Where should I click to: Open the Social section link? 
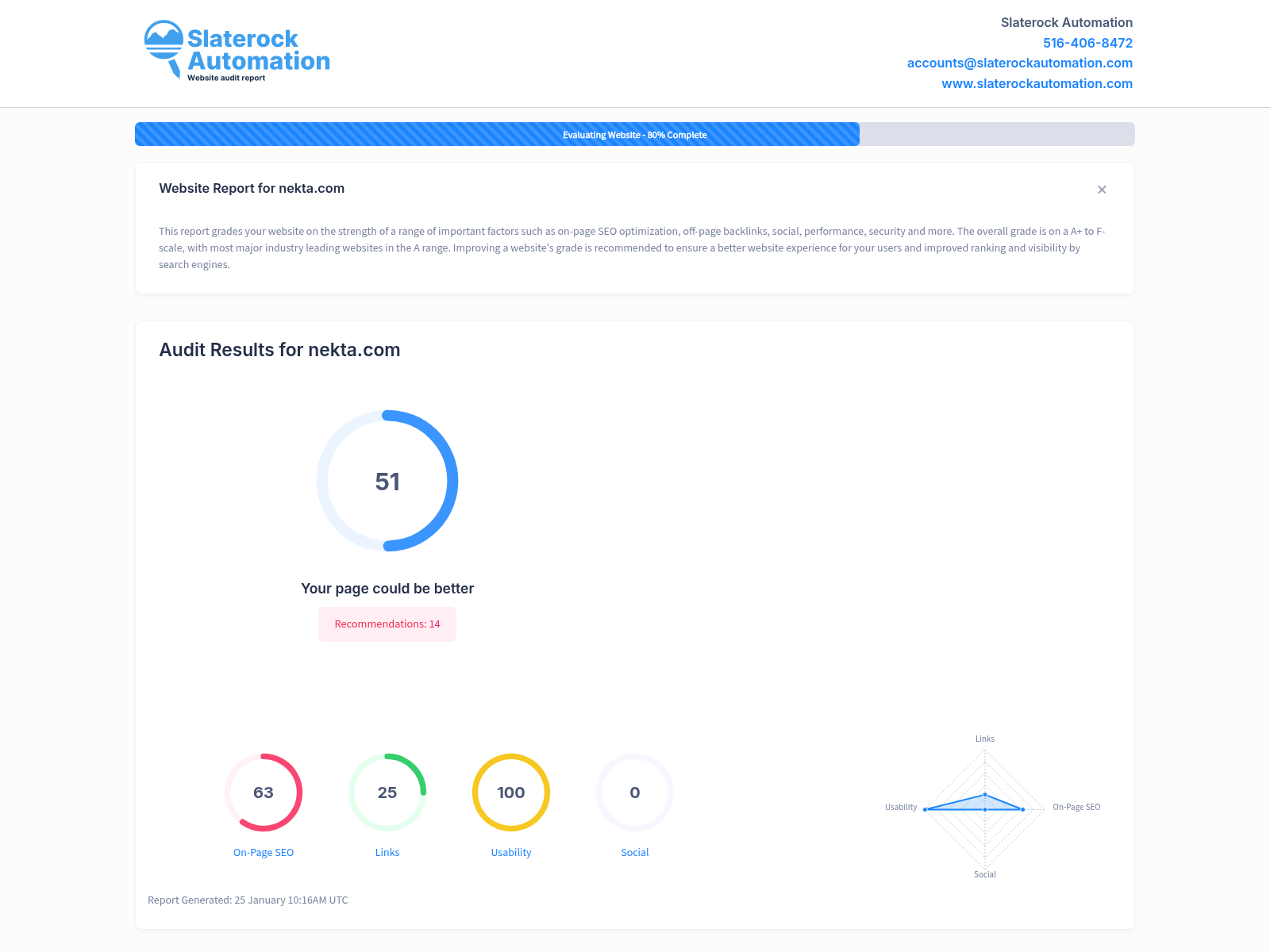tap(635, 852)
